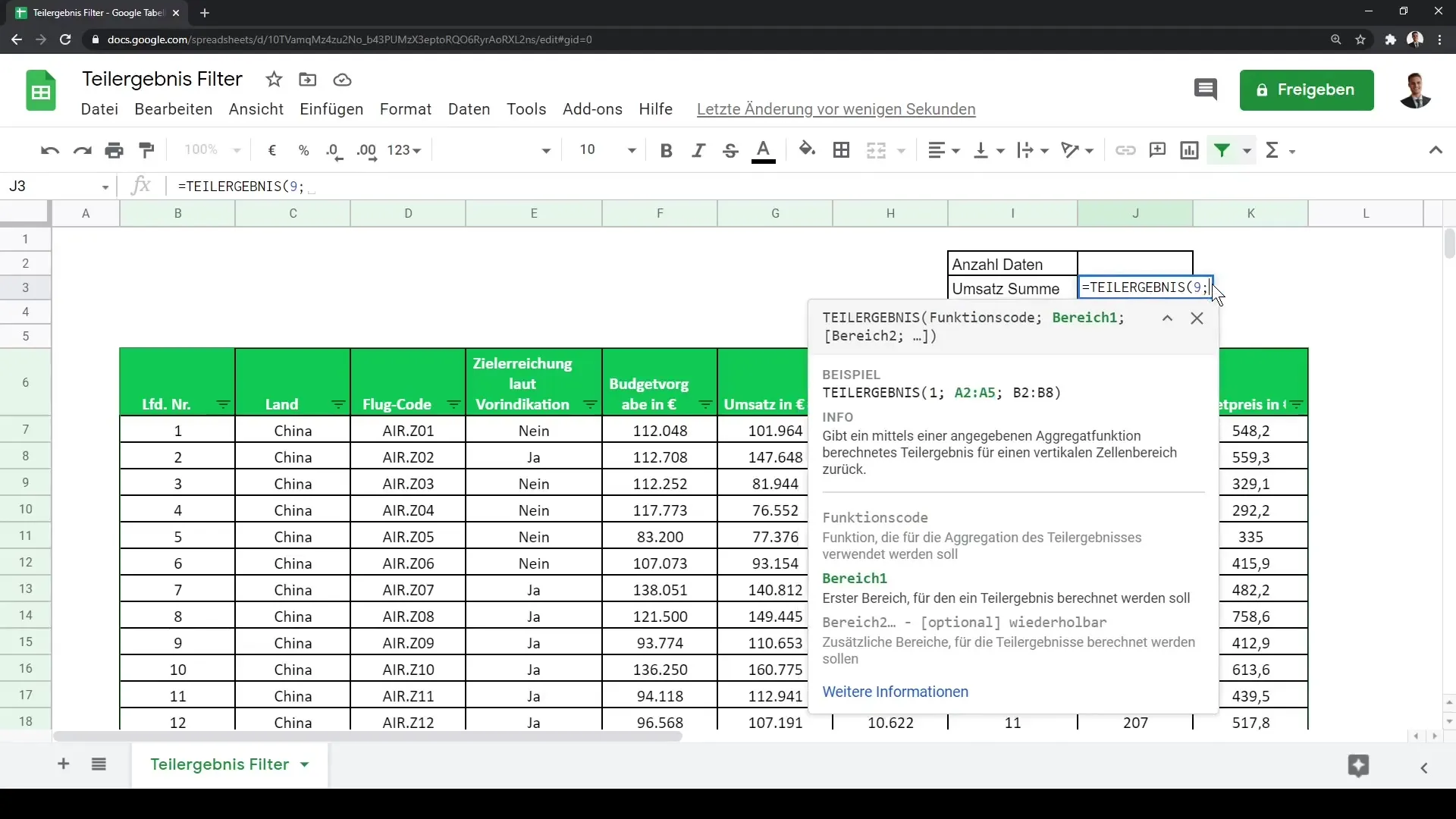Expand merge cells options arrow

click(x=902, y=151)
